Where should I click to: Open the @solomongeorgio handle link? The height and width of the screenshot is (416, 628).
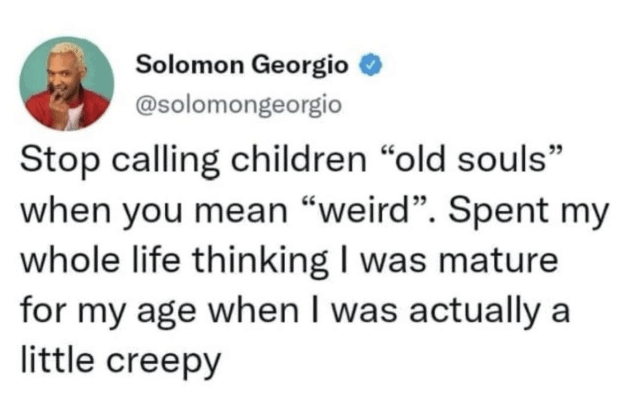237,104
